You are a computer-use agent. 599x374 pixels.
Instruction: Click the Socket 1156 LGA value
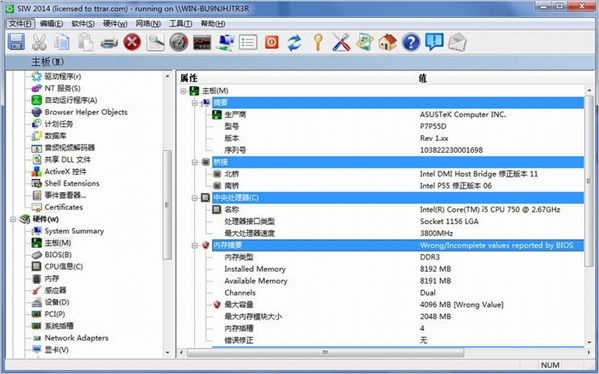pos(449,221)
